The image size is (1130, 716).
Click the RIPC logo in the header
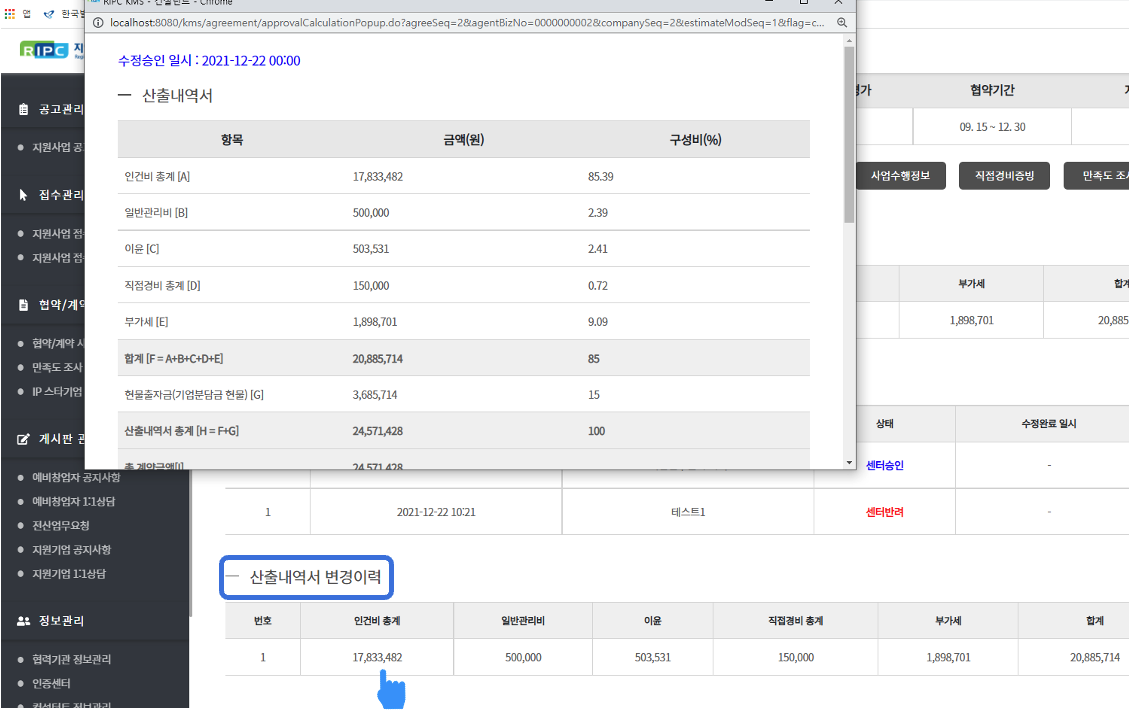coord(43,50)
